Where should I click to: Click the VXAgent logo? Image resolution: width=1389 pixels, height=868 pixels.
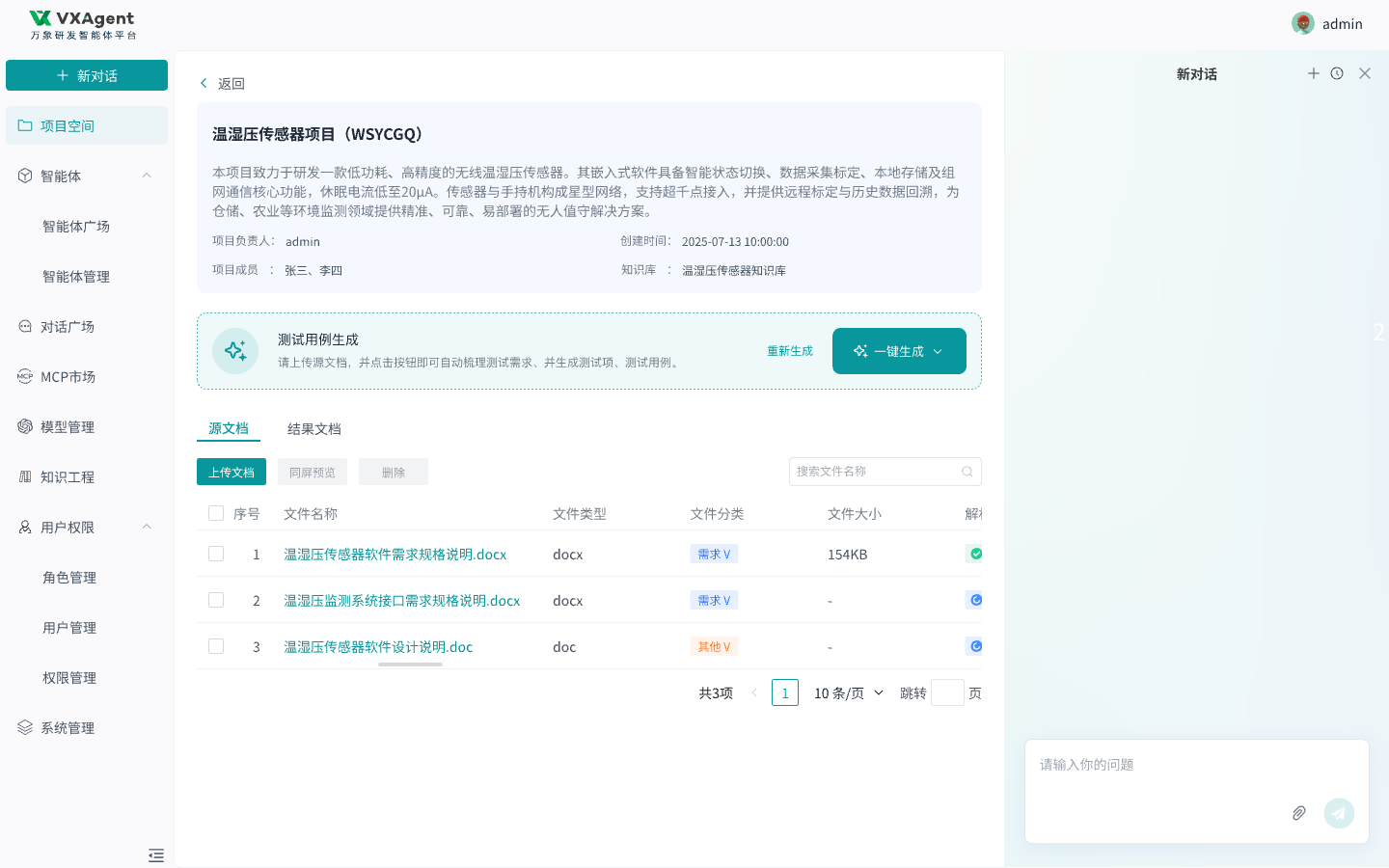[83, 25]
